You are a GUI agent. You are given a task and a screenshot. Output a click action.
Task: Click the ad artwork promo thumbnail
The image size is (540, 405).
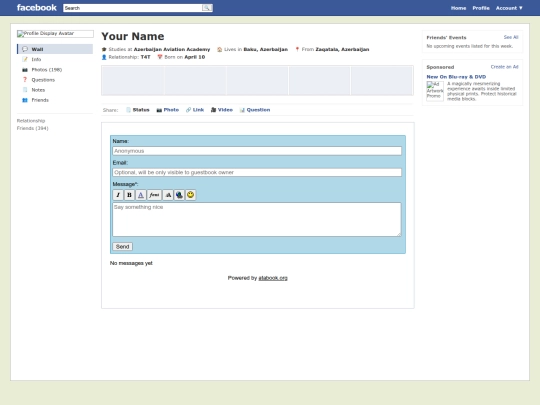coord(435,91)
